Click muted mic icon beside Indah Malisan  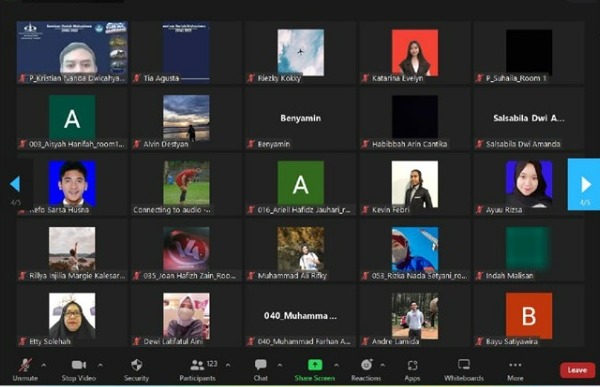pyautogui.click(x=479, y=276)
